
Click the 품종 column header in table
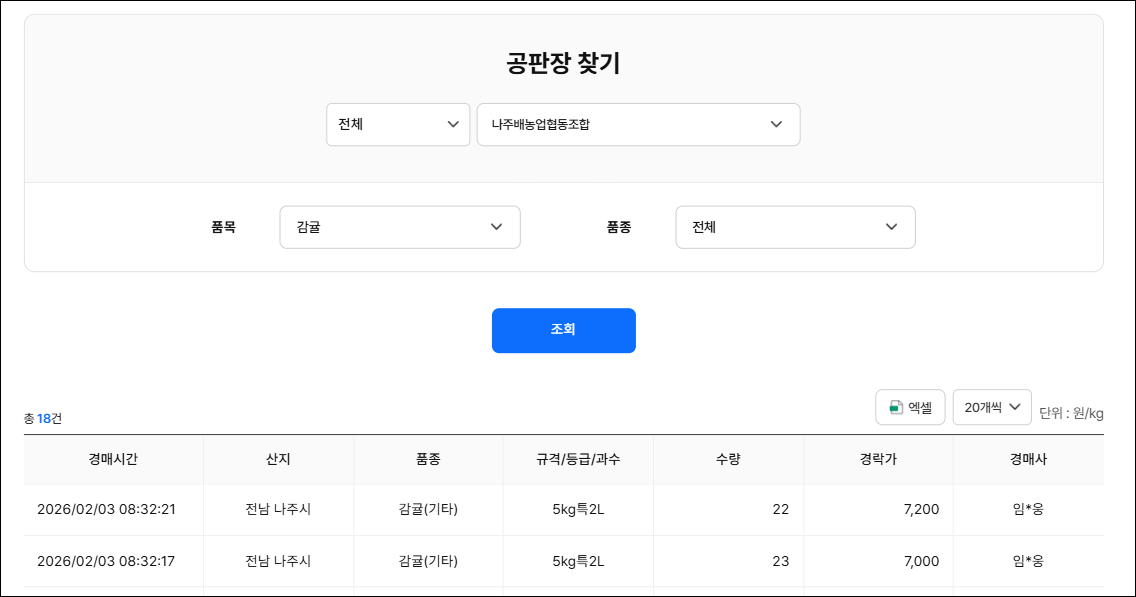(x=428, y=459)
